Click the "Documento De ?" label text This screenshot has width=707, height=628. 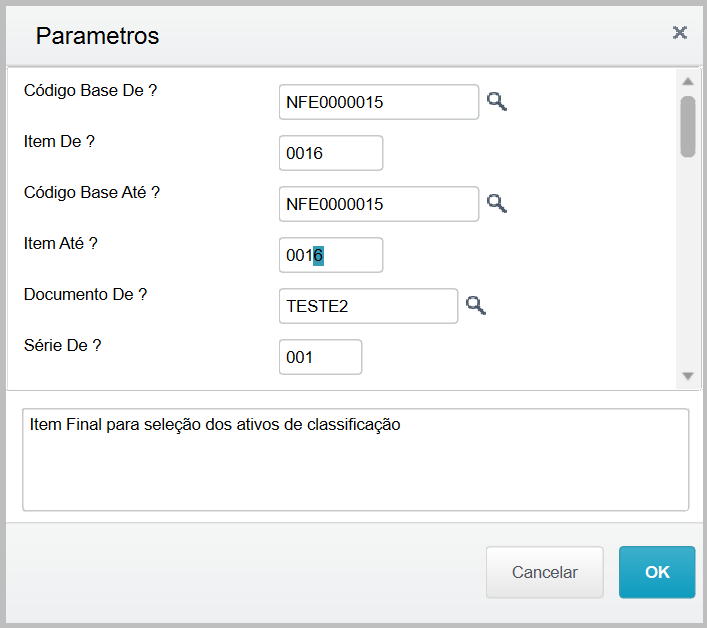click(86, 295)
